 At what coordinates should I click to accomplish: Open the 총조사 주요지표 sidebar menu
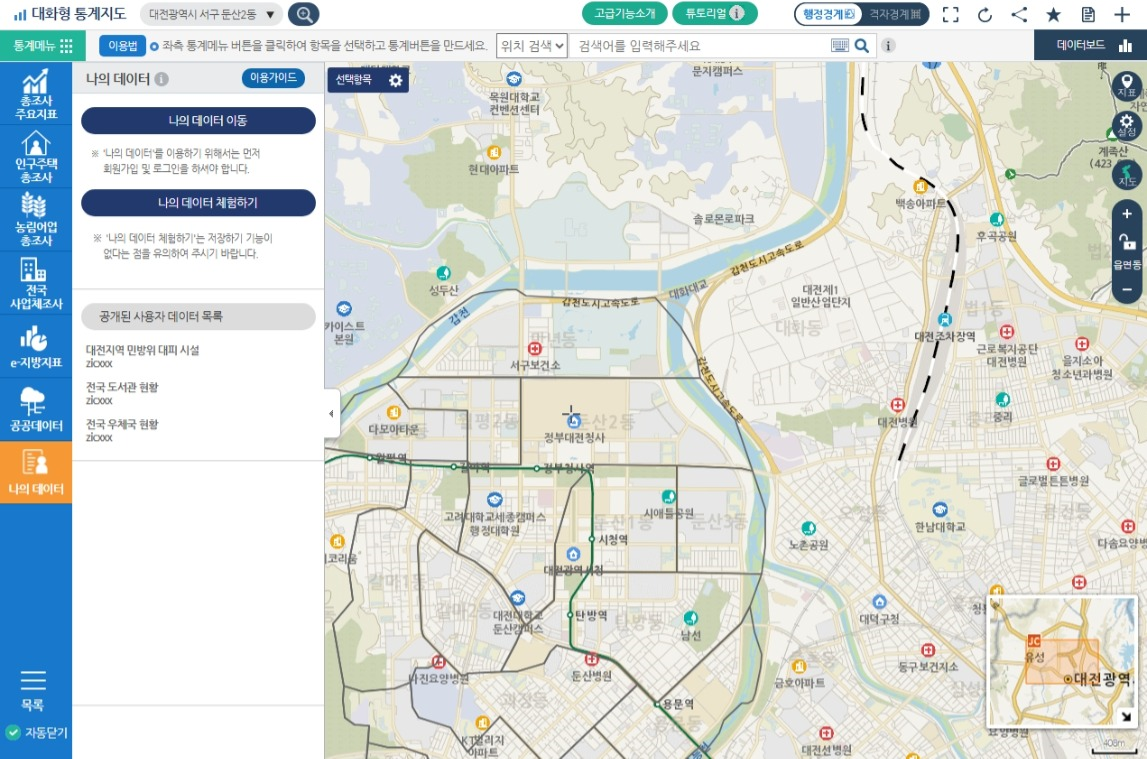pos(36,94)
